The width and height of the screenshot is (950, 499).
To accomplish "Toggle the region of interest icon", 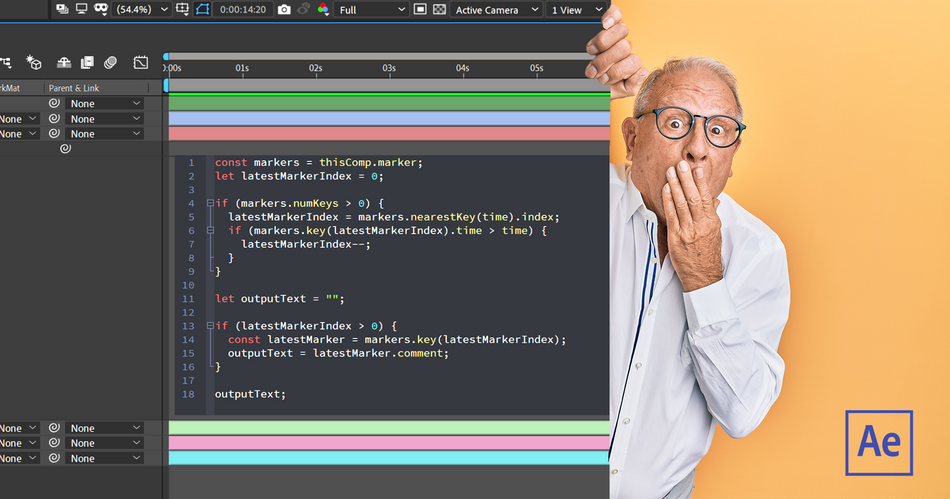I will point(420,10).
